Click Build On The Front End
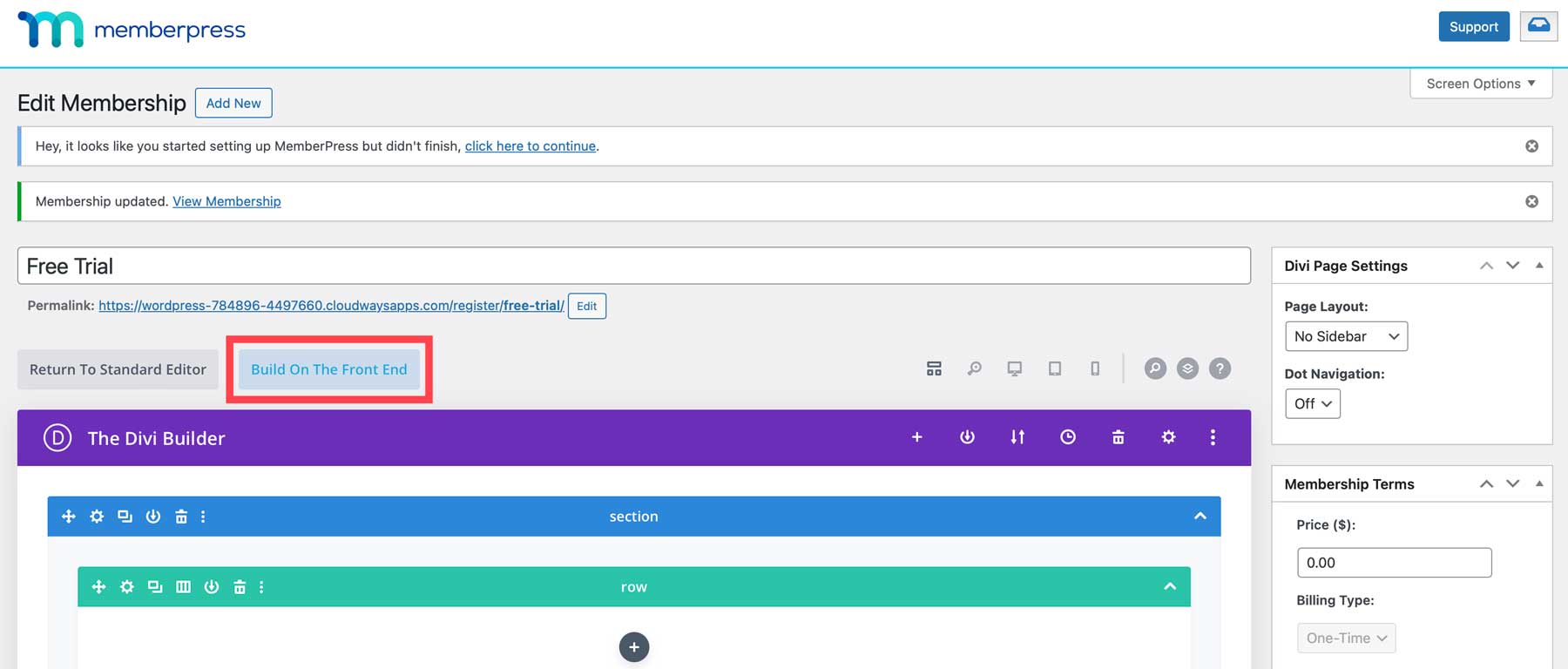The height and width of the screenshot is (669, 1568). (329, 369)
